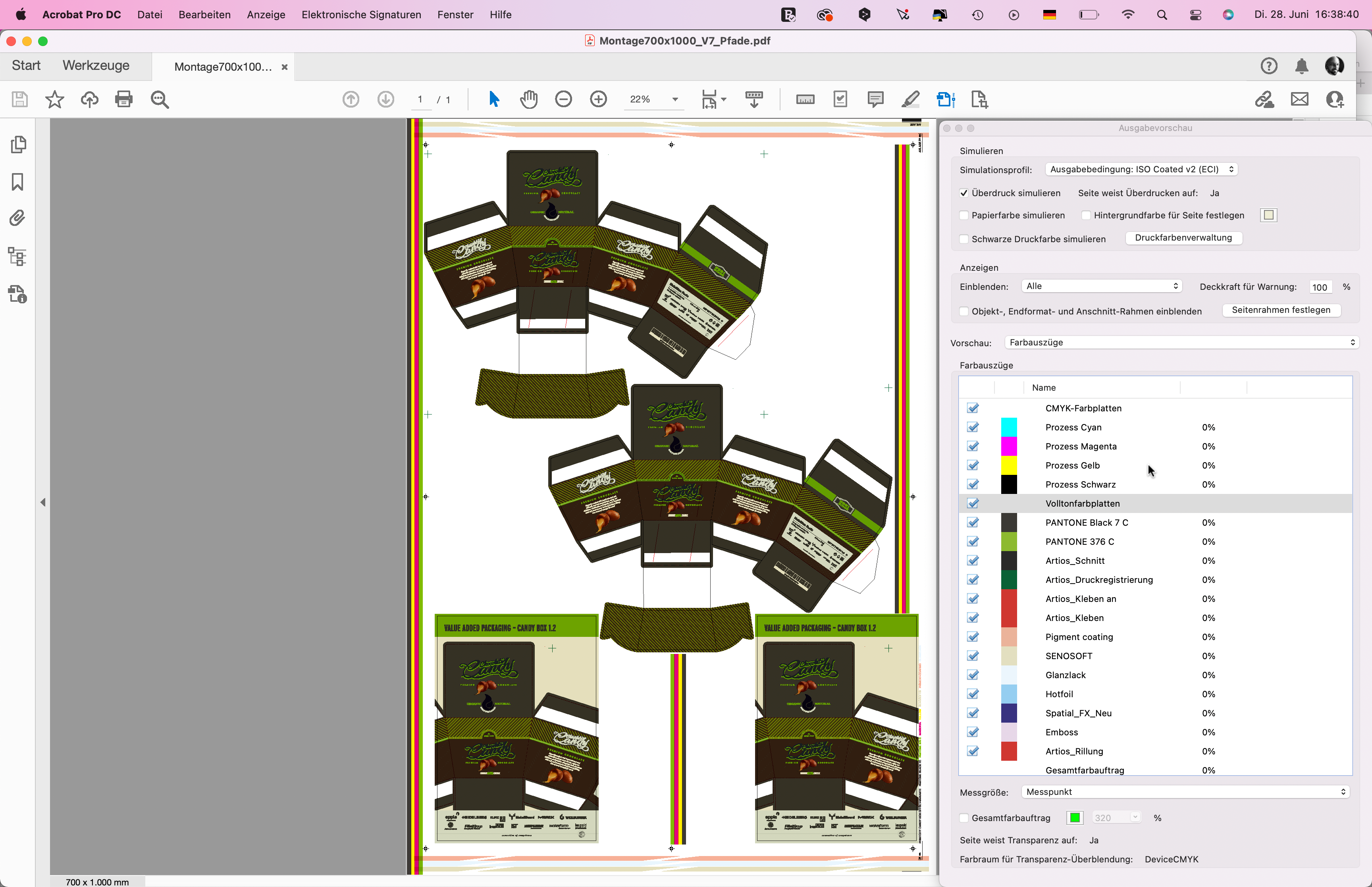Screen dimensions: 1372x887
Task: Click the add person share icon
Action: 1335,99
